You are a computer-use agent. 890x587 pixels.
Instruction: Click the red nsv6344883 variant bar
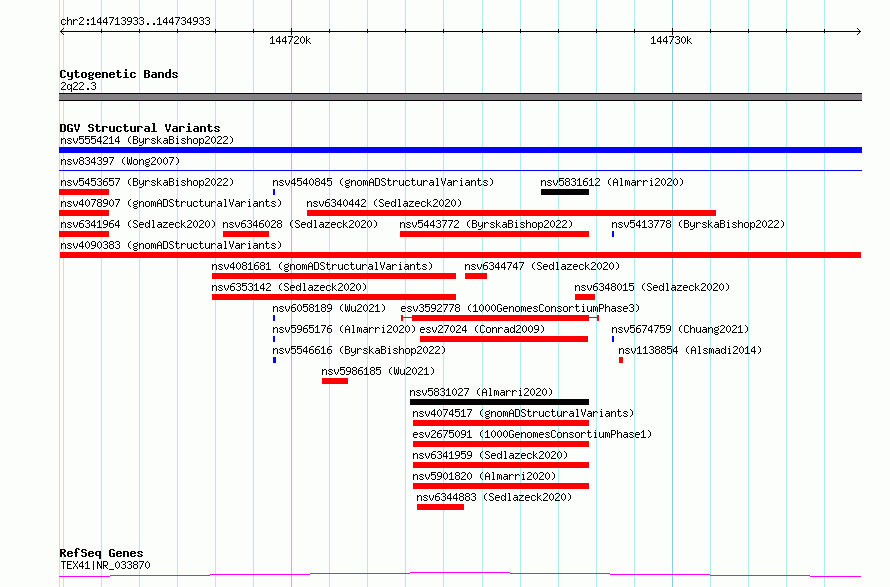[x=440, y=507]
